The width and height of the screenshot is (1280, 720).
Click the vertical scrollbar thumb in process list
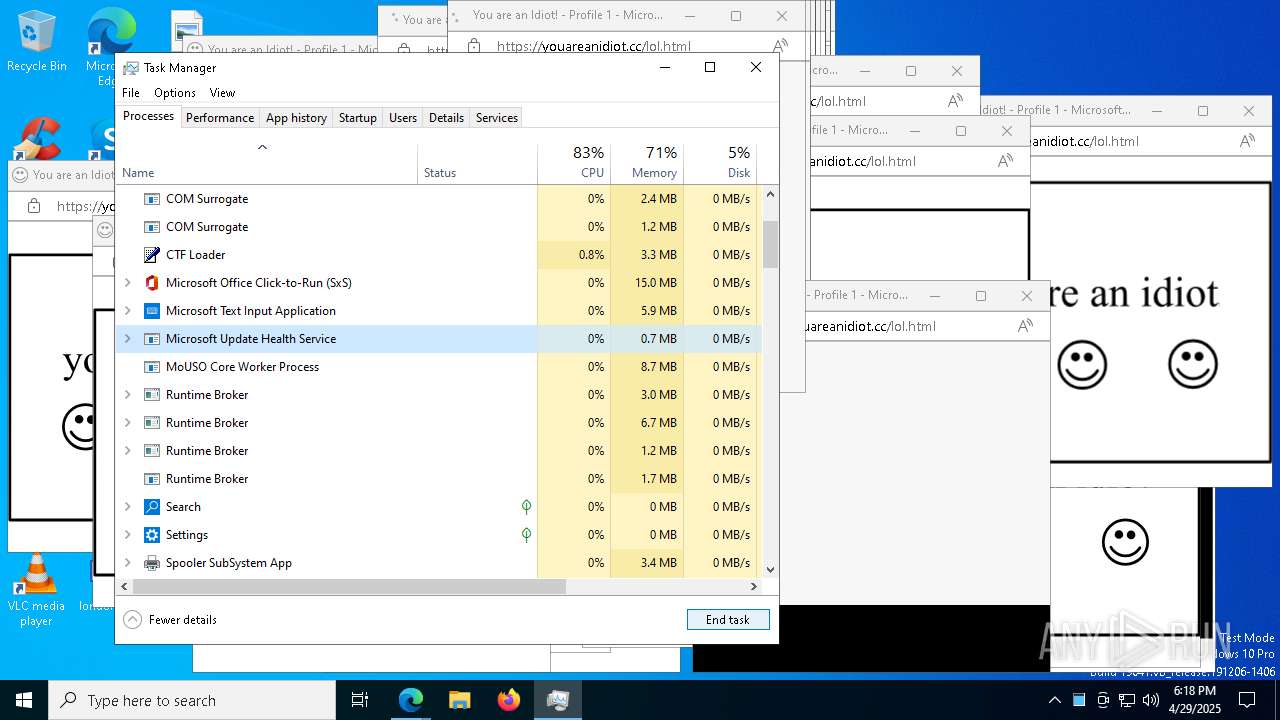(770, 245)
